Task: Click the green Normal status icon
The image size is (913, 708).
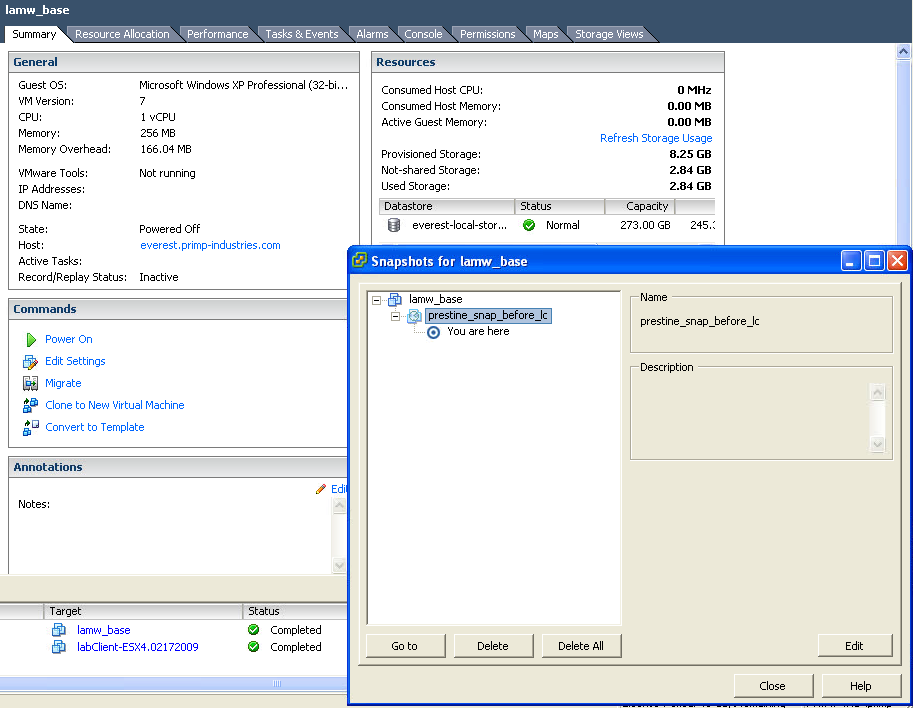Action: (x=529, y=225)
